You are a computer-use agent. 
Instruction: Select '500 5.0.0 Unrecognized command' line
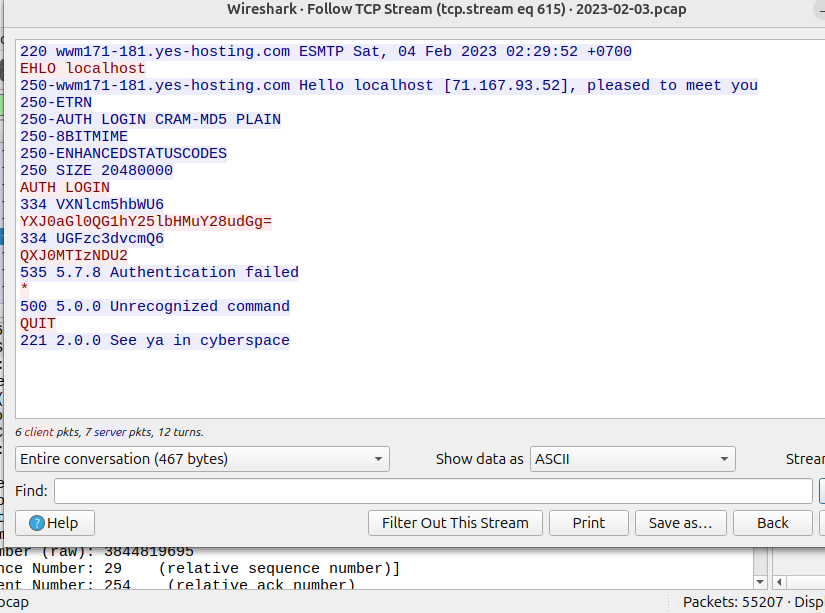point(155,306)
